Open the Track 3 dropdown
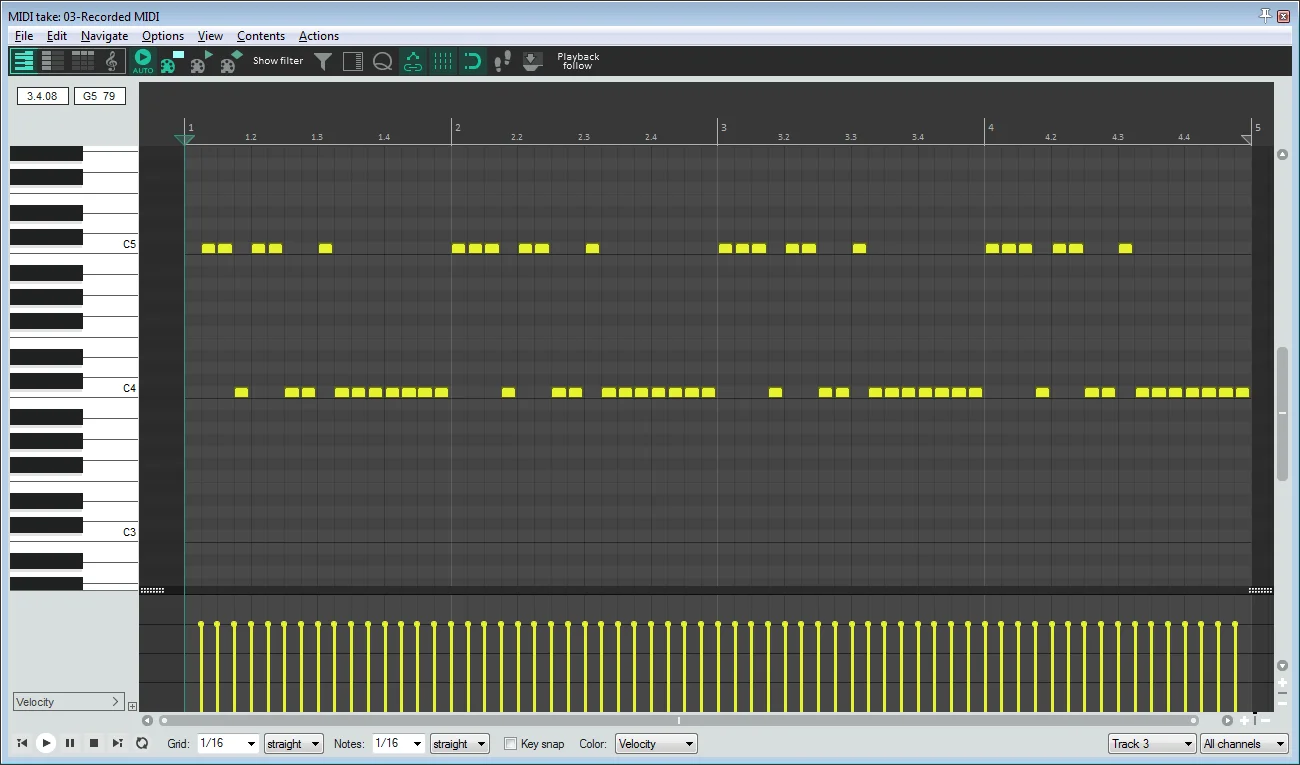The image size is (1300, 765). click(x=1152, y=744)
